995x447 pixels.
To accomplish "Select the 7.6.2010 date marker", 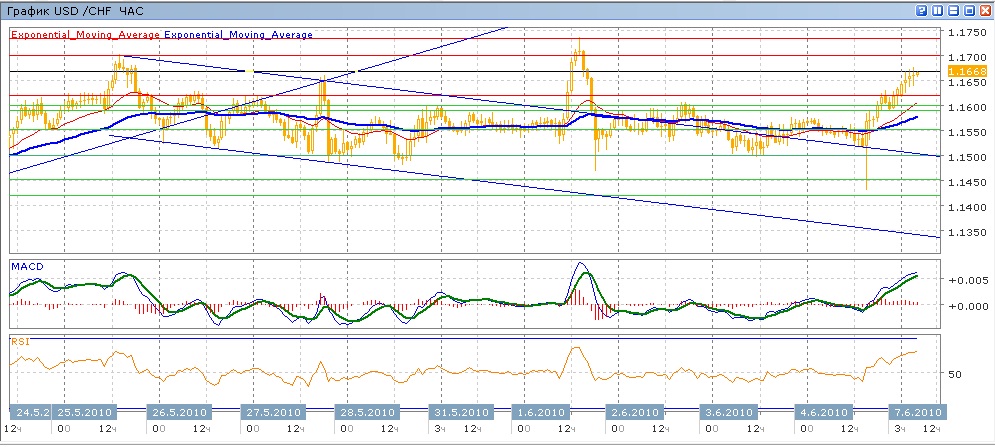I will [x=915, y=412].
